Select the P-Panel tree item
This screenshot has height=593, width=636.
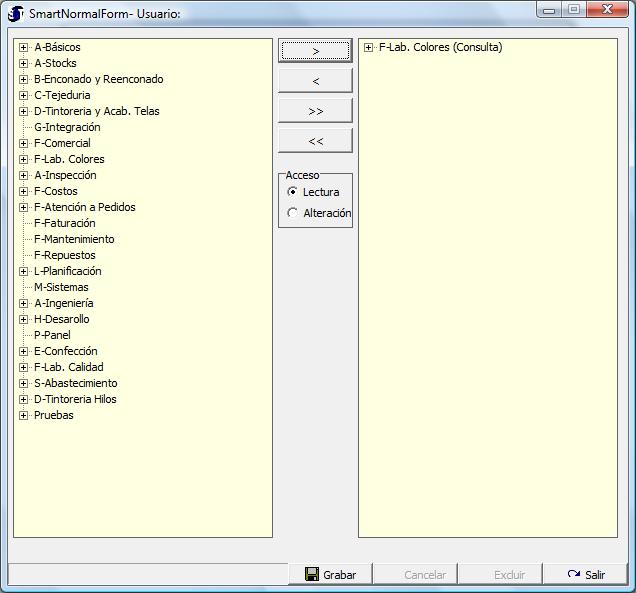[x=52, y=335]
